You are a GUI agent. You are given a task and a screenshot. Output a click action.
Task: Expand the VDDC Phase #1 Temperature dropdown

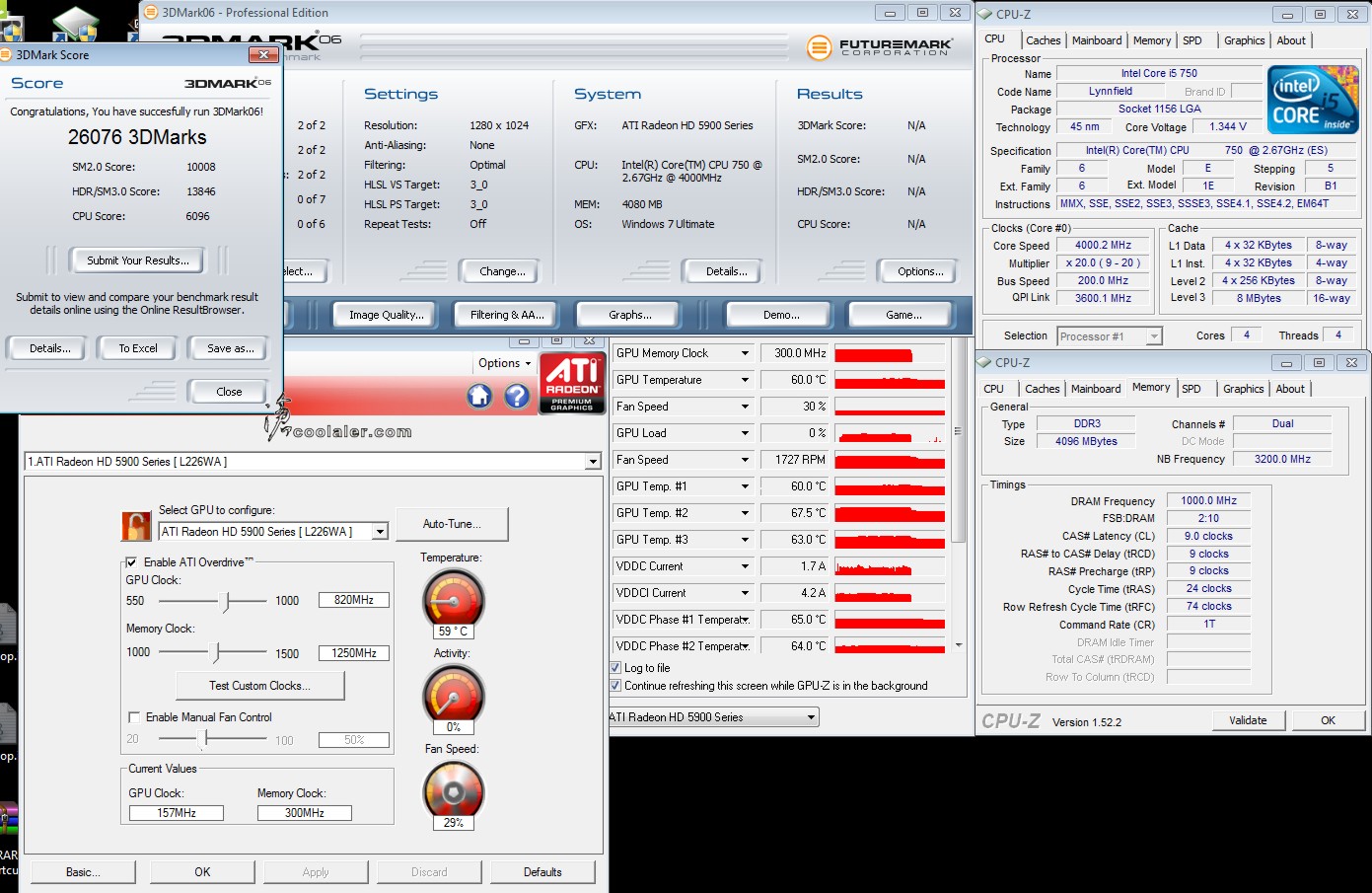coord(745,620)
